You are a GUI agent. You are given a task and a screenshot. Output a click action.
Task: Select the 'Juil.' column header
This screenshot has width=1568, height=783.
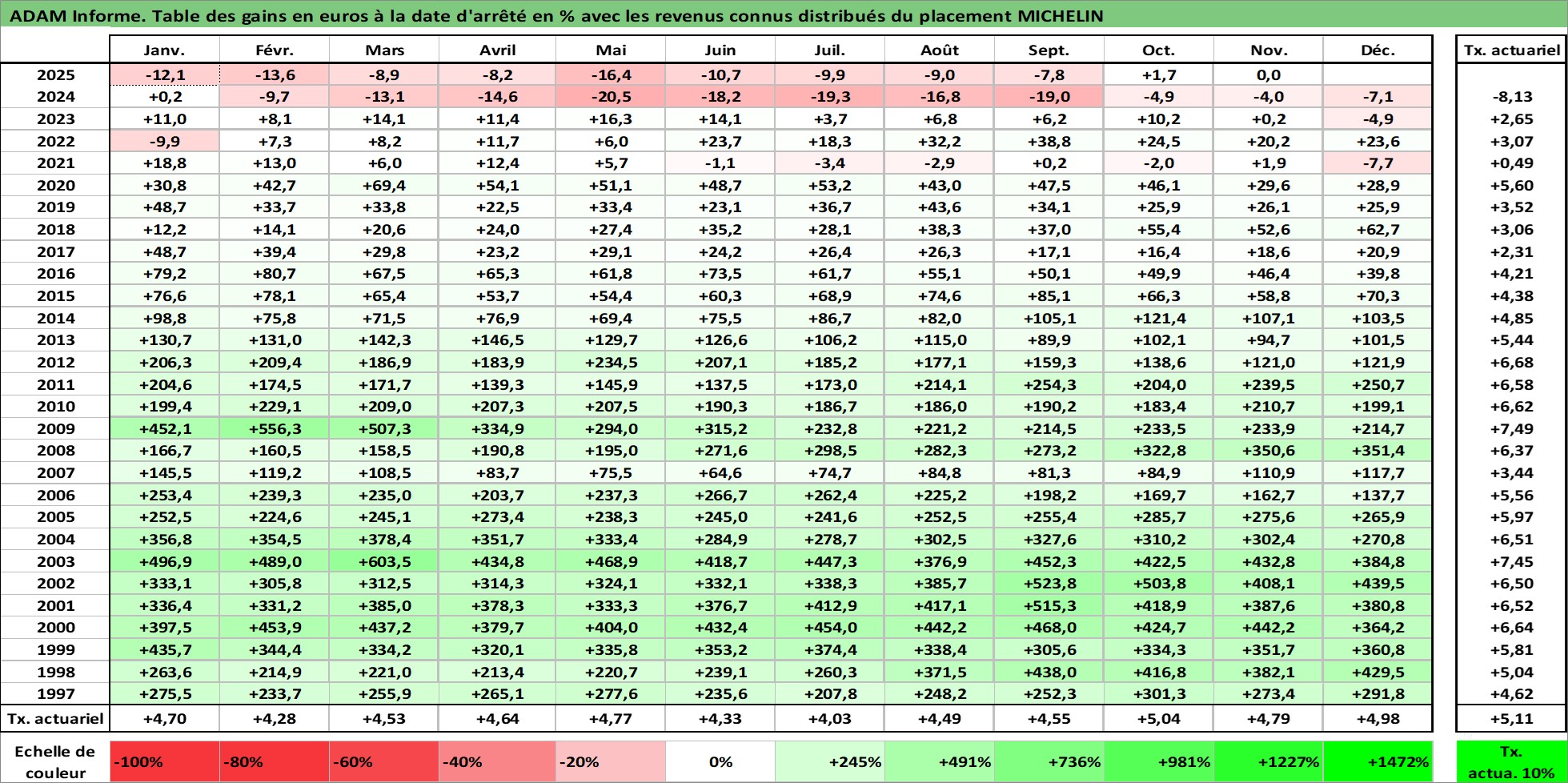pyautogui.click(x=830, y=50)
